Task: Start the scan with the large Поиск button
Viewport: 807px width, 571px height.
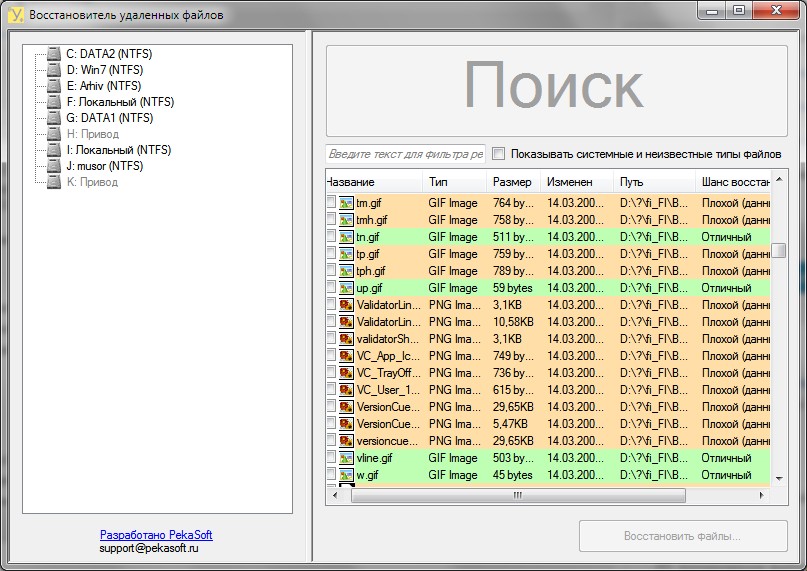Action: [556, 91]
